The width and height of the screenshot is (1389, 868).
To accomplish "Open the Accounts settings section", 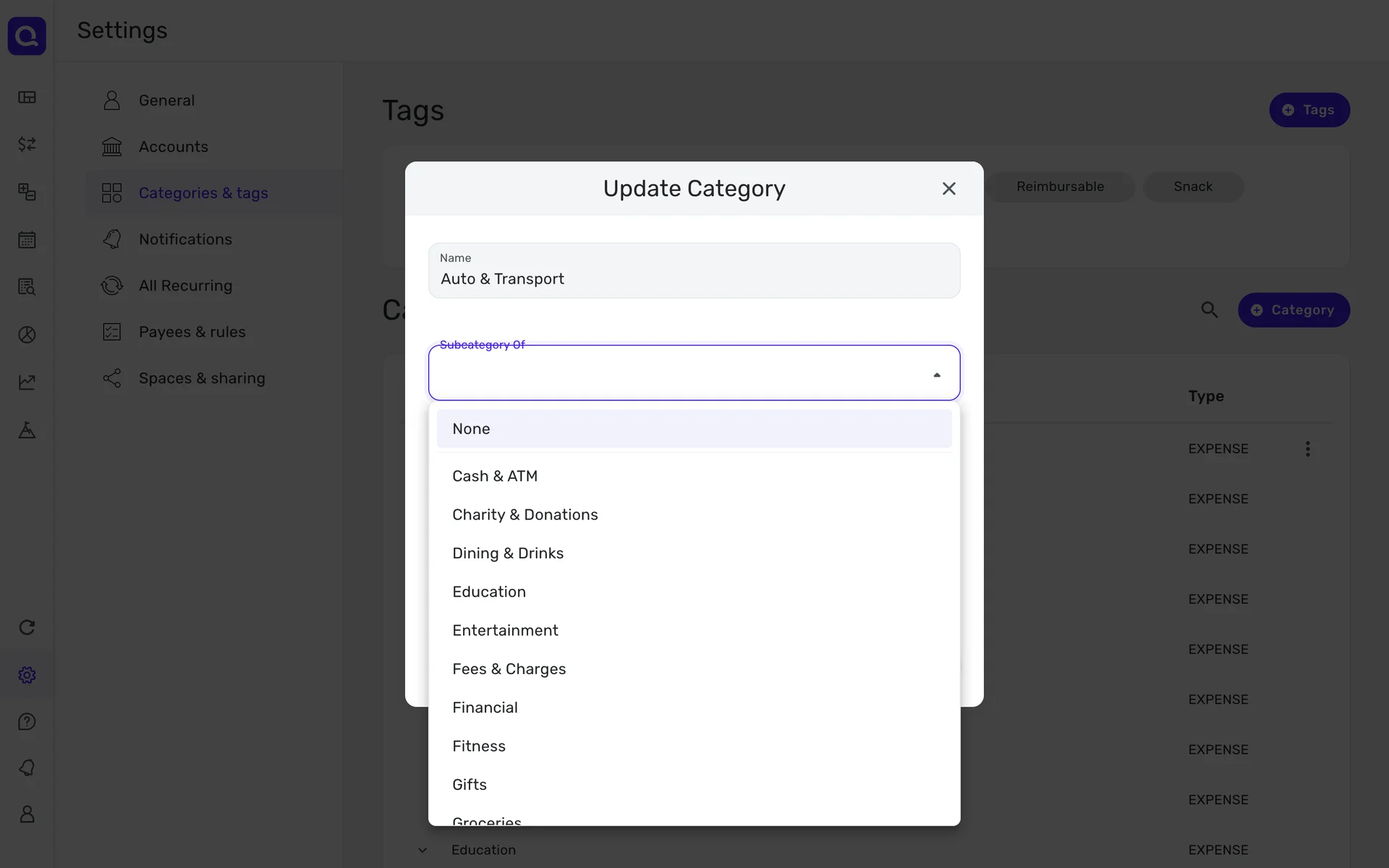I will pos(173,147).
